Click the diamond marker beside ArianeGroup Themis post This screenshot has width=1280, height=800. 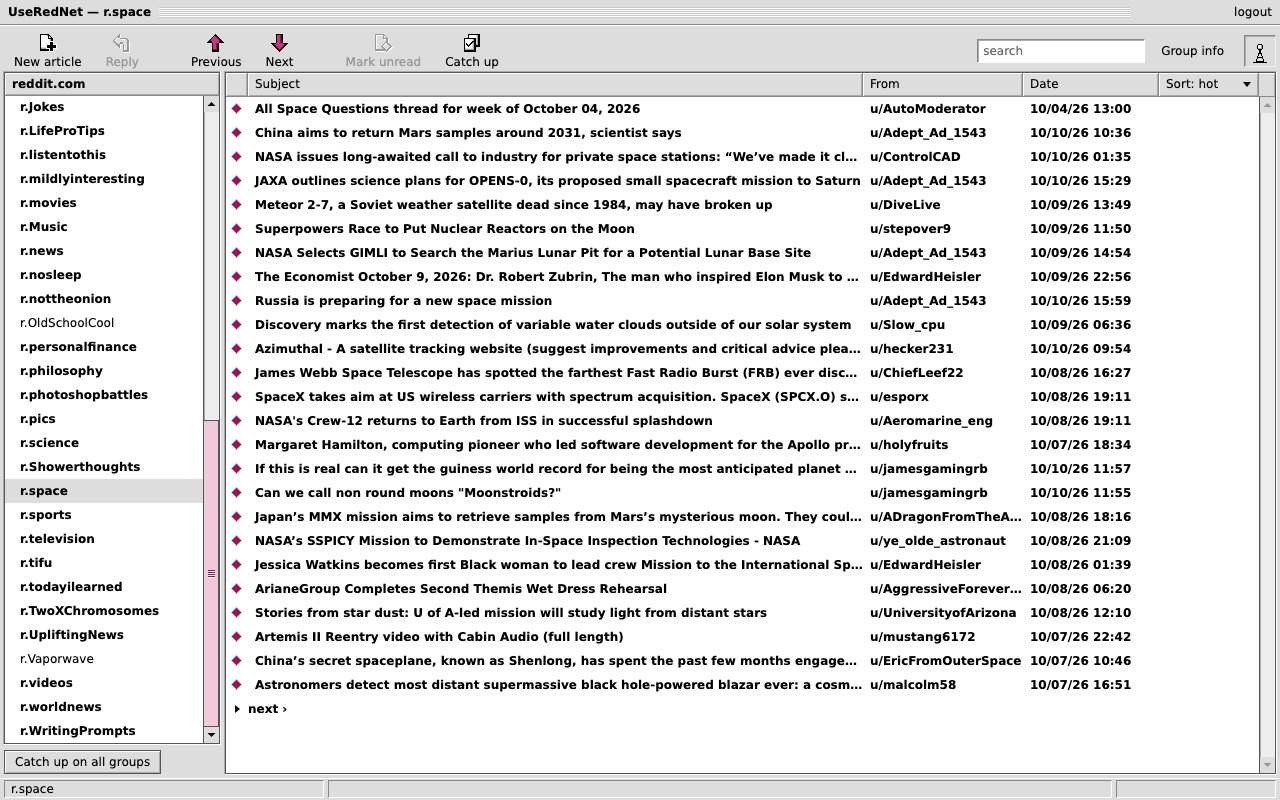(x=237, y=589)
